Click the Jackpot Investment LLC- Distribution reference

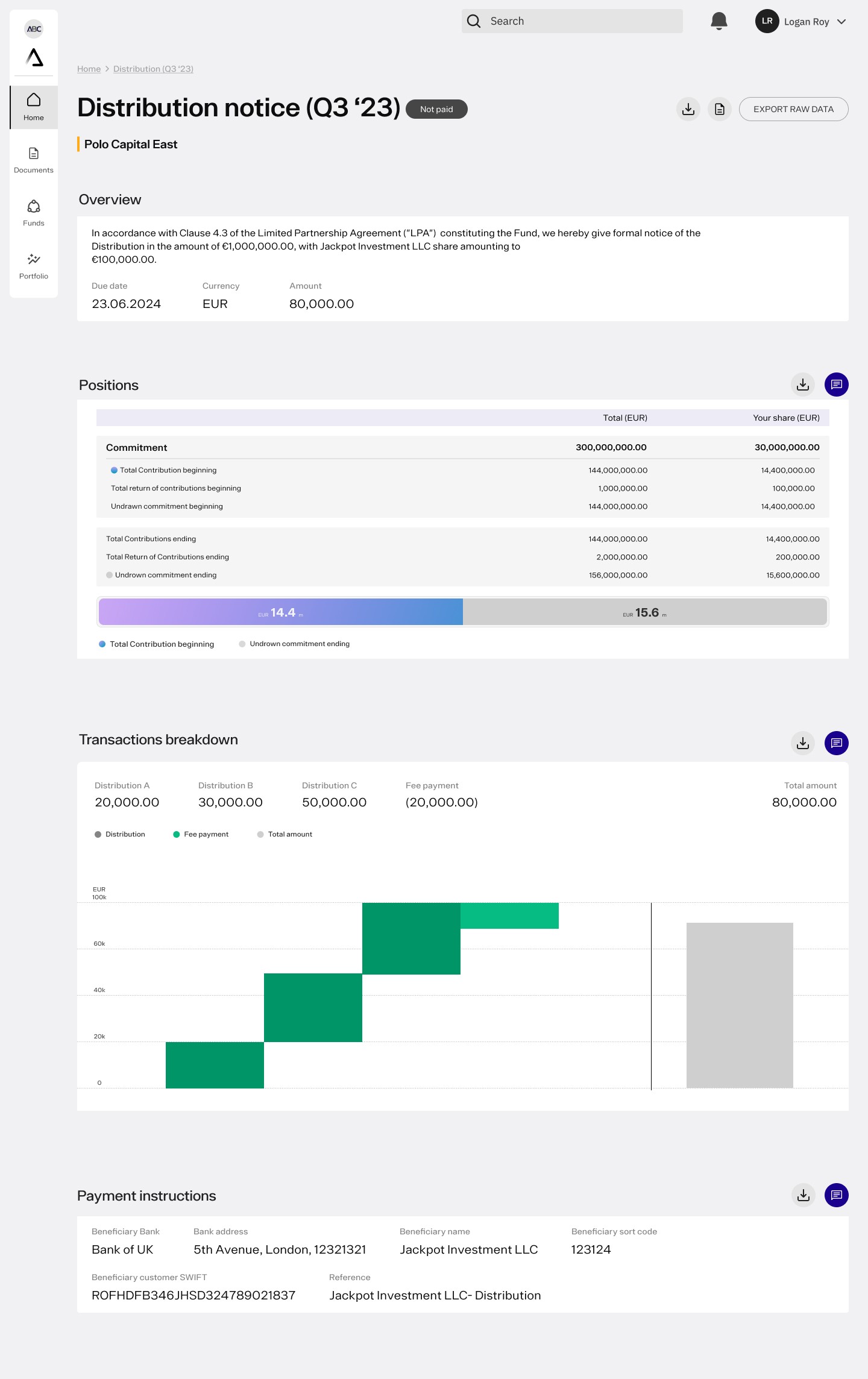[x=435, y=1295]
